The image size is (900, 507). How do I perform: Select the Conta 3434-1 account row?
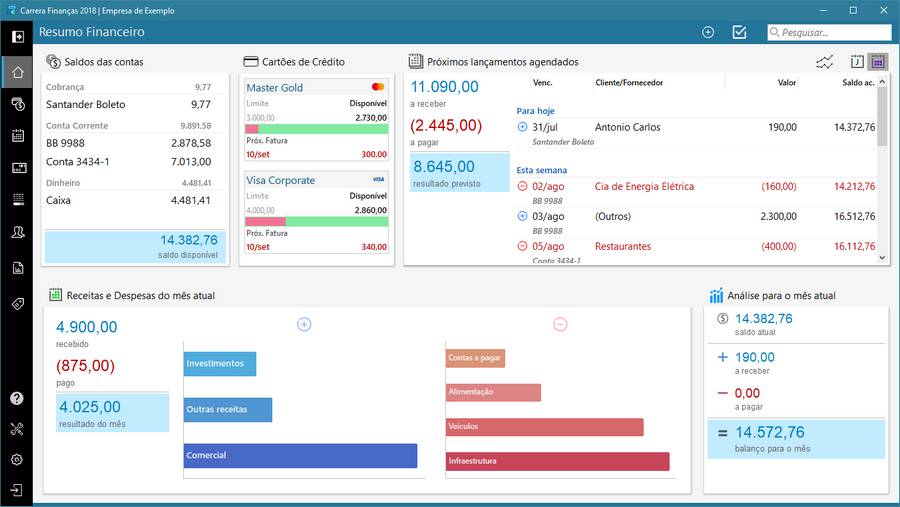129,162
